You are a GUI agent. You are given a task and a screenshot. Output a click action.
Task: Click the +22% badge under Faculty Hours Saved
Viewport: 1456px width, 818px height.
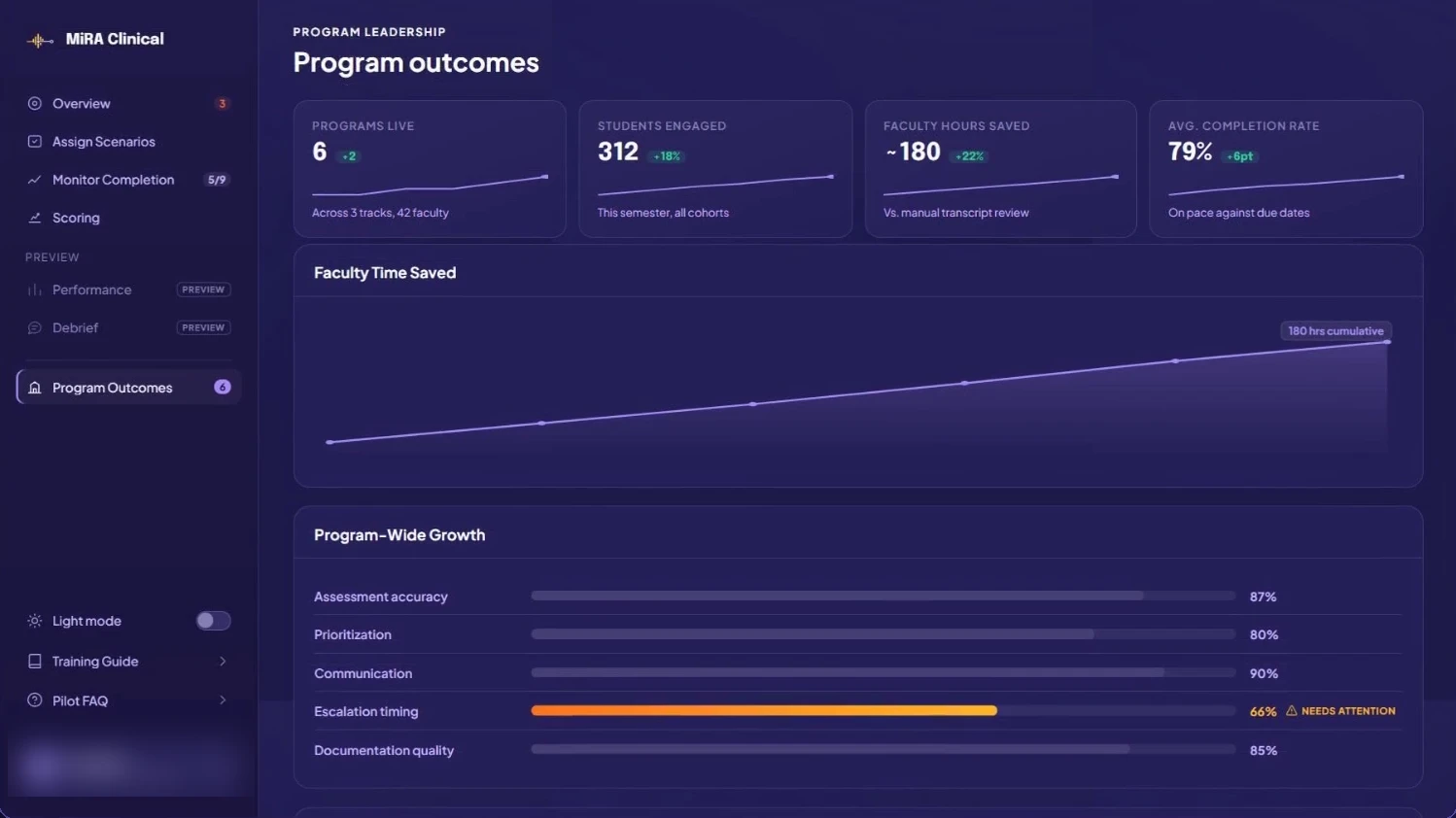click(970, 156)
